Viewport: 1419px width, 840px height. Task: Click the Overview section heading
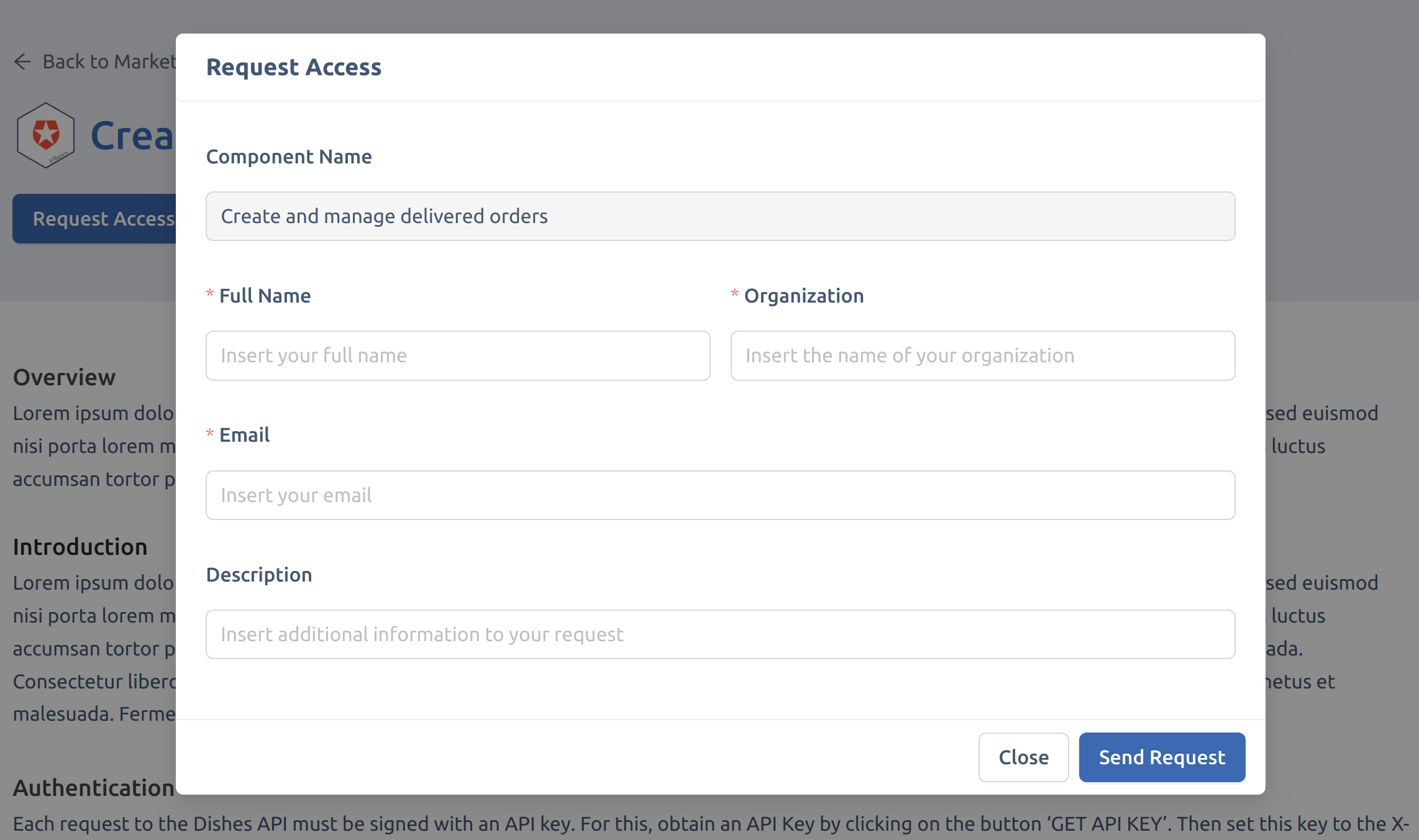[65, 377]
